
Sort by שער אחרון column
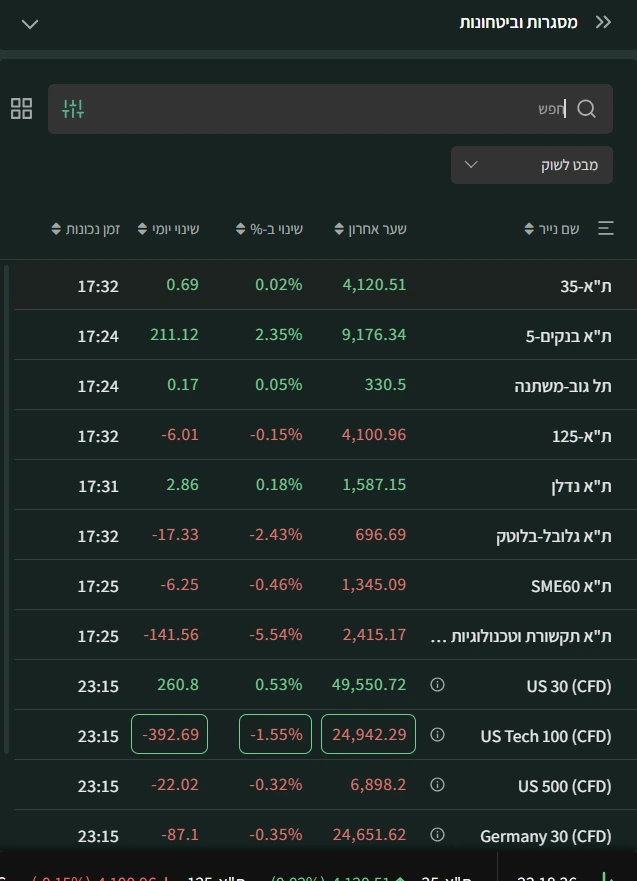[x=370, y=229]
